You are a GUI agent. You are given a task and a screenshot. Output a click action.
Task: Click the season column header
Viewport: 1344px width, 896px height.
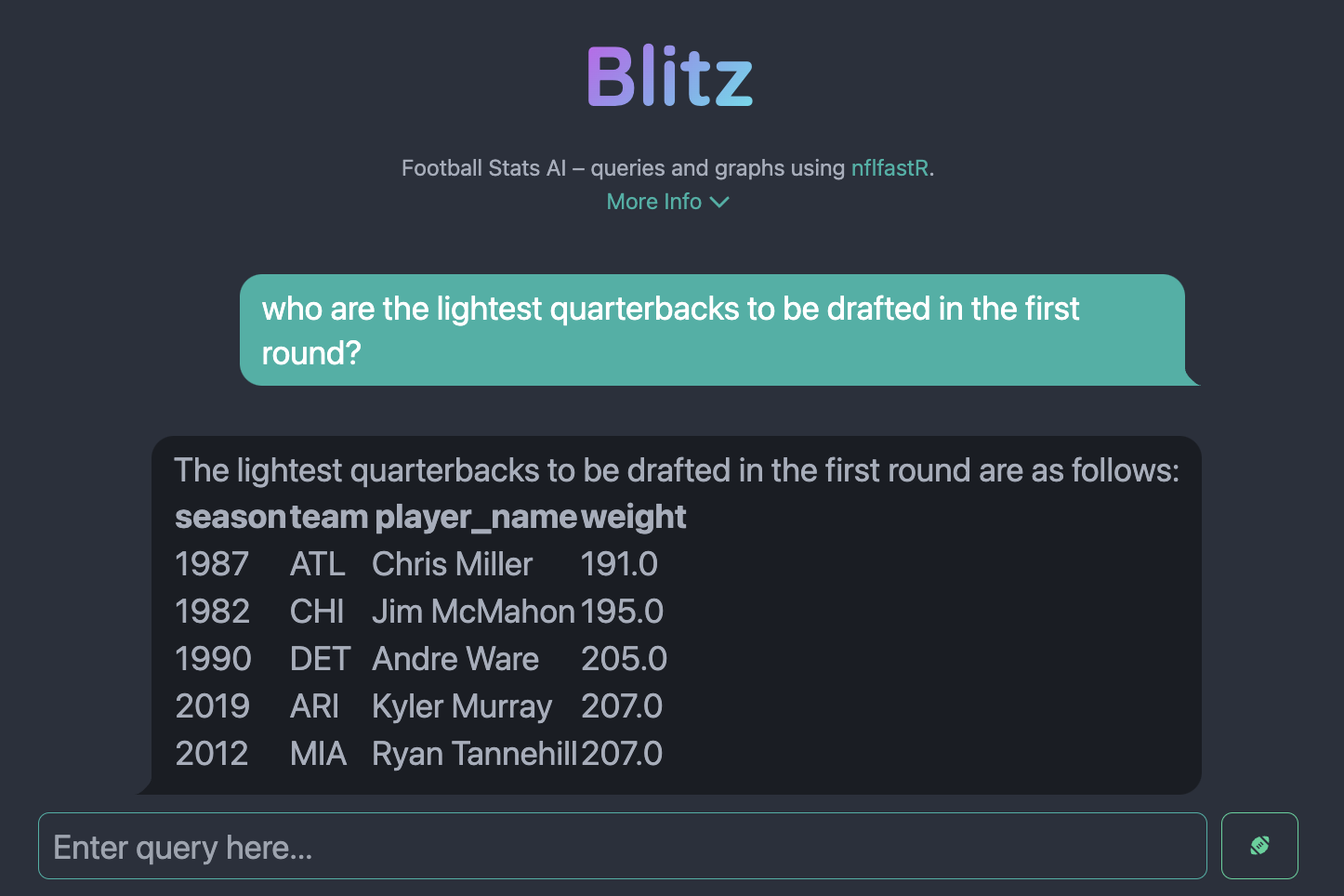[x=231, y=517]
